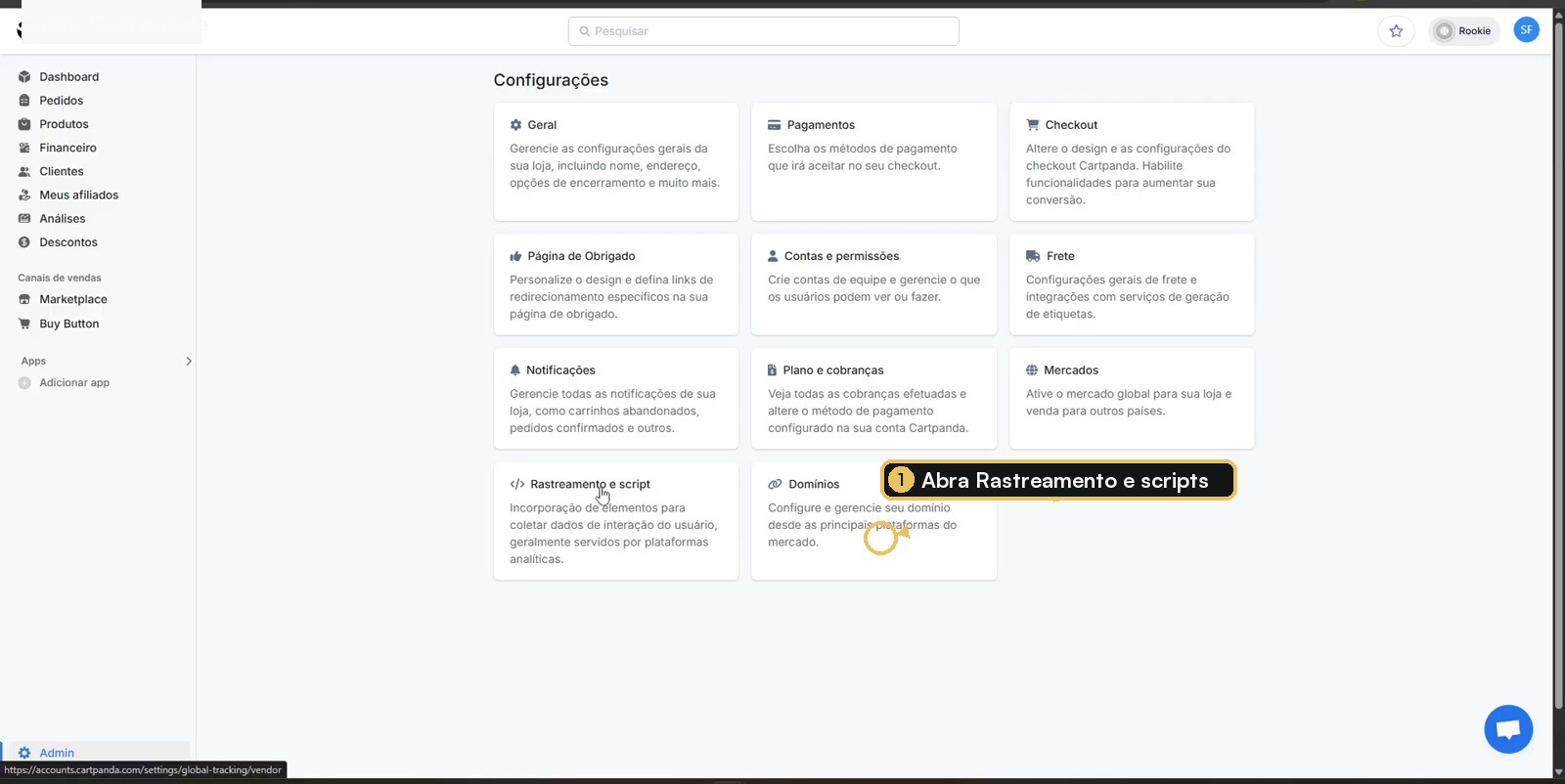This screenshot has height=784, width=1565.
Task: Click the Buy Button cart icon
Action: click(x=24, y=324)
